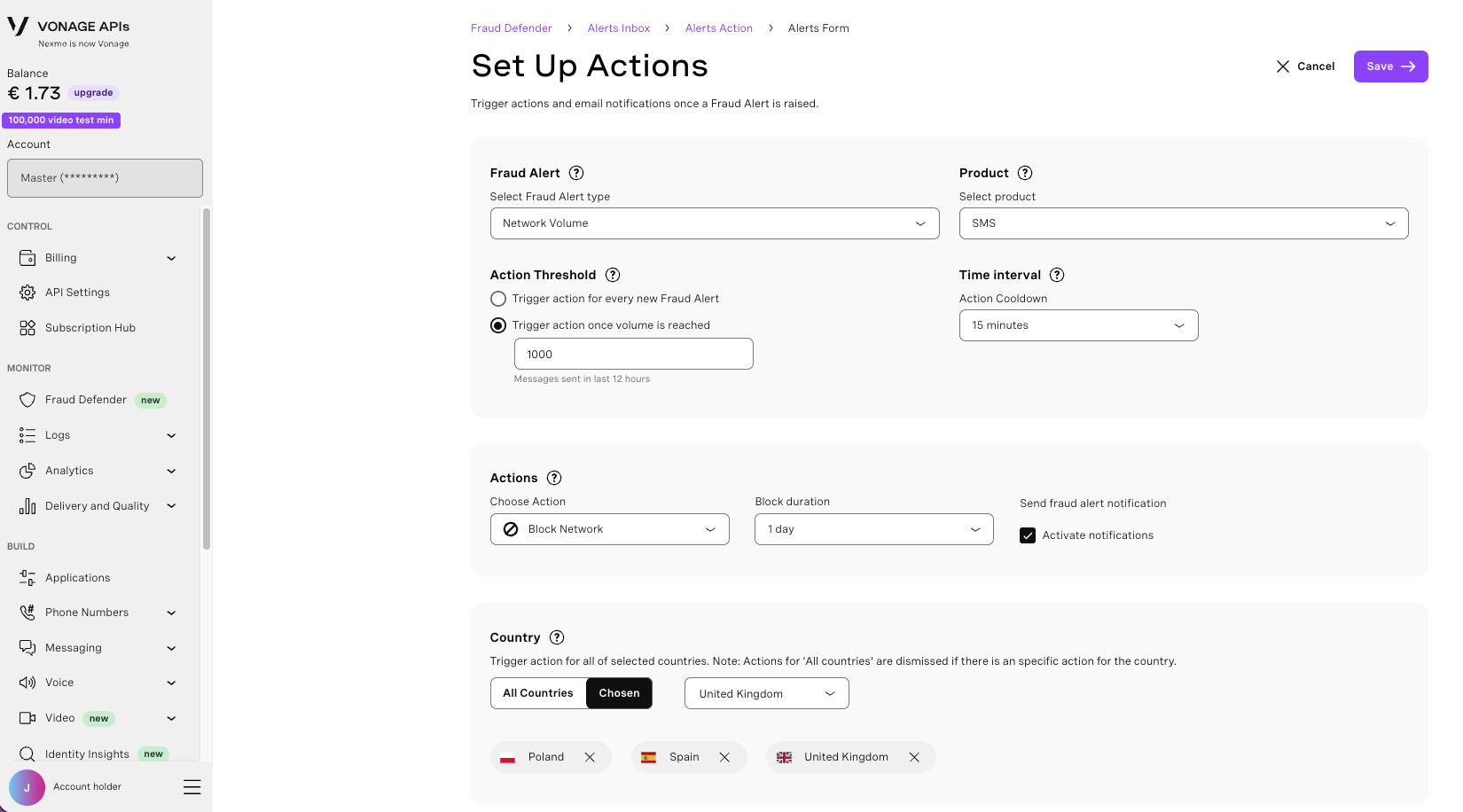Click the Action Threshold help question mark

point(613,275)
